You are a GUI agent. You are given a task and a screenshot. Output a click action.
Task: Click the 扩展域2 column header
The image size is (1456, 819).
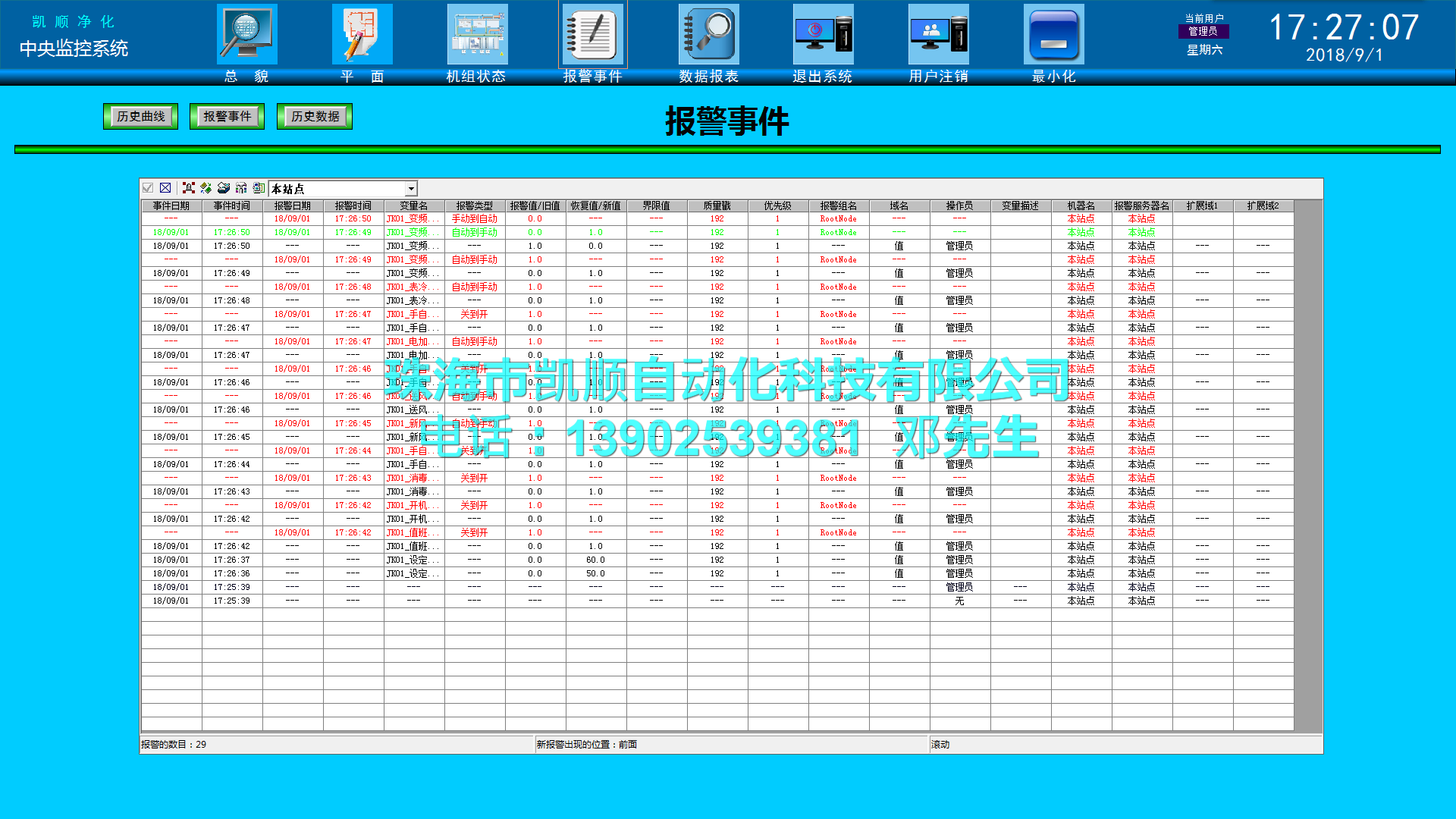point(1263,206)
